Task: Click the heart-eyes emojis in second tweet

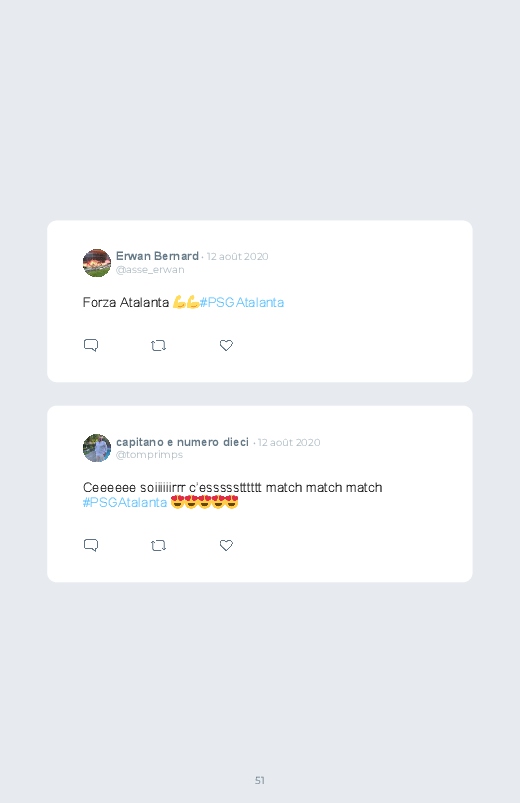Action: [x=204, y=502]
